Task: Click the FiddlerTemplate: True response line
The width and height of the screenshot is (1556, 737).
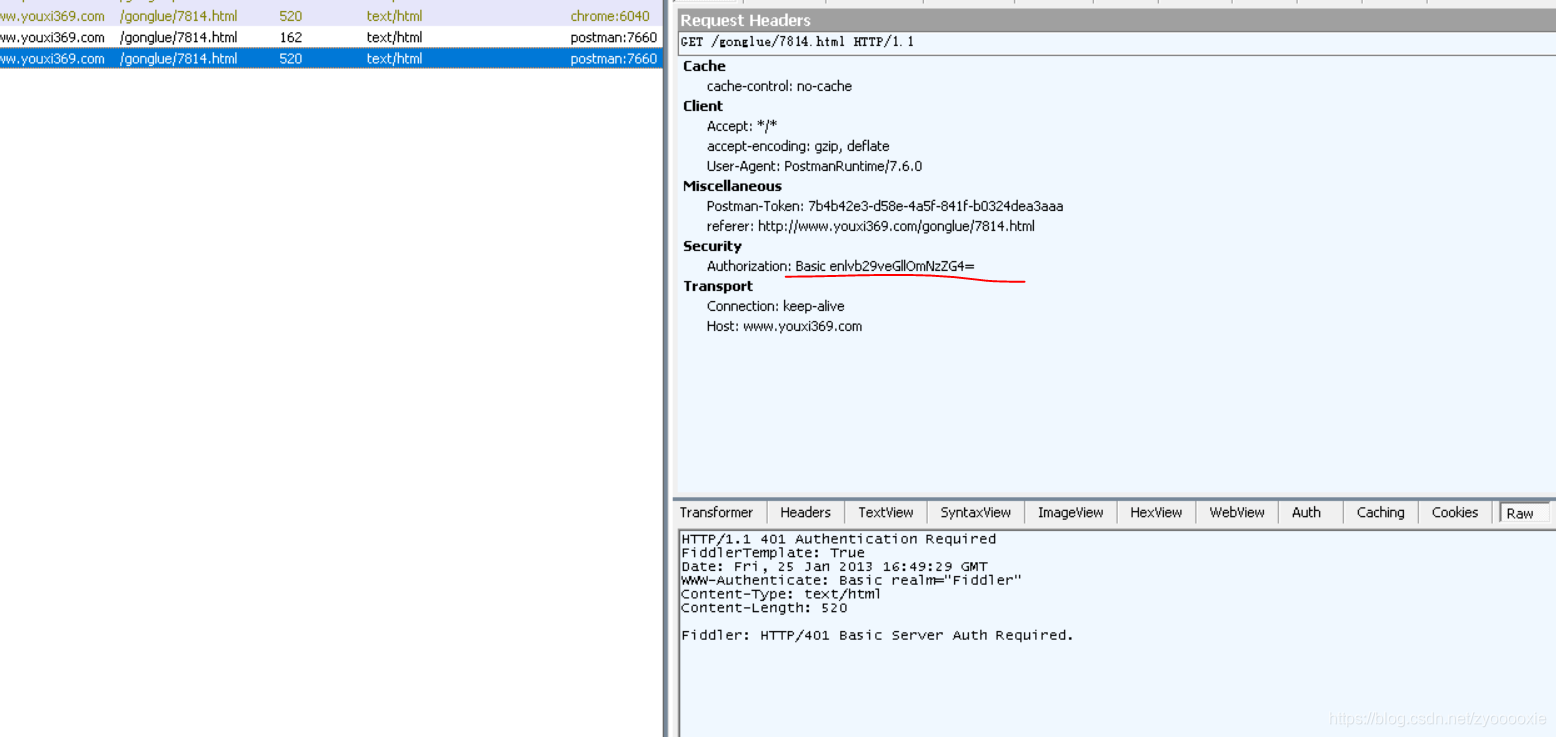Action: tap(773, 553)
